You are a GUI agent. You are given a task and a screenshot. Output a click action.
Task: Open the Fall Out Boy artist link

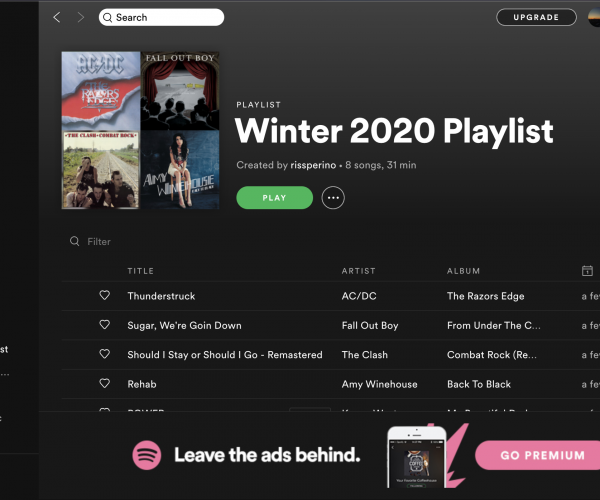tap(370, 326)
